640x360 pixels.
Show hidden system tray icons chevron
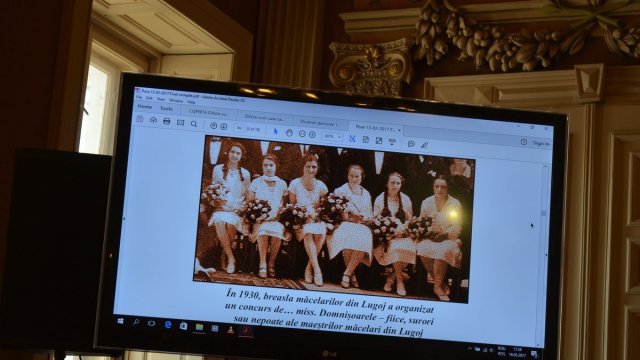point(470,349)
